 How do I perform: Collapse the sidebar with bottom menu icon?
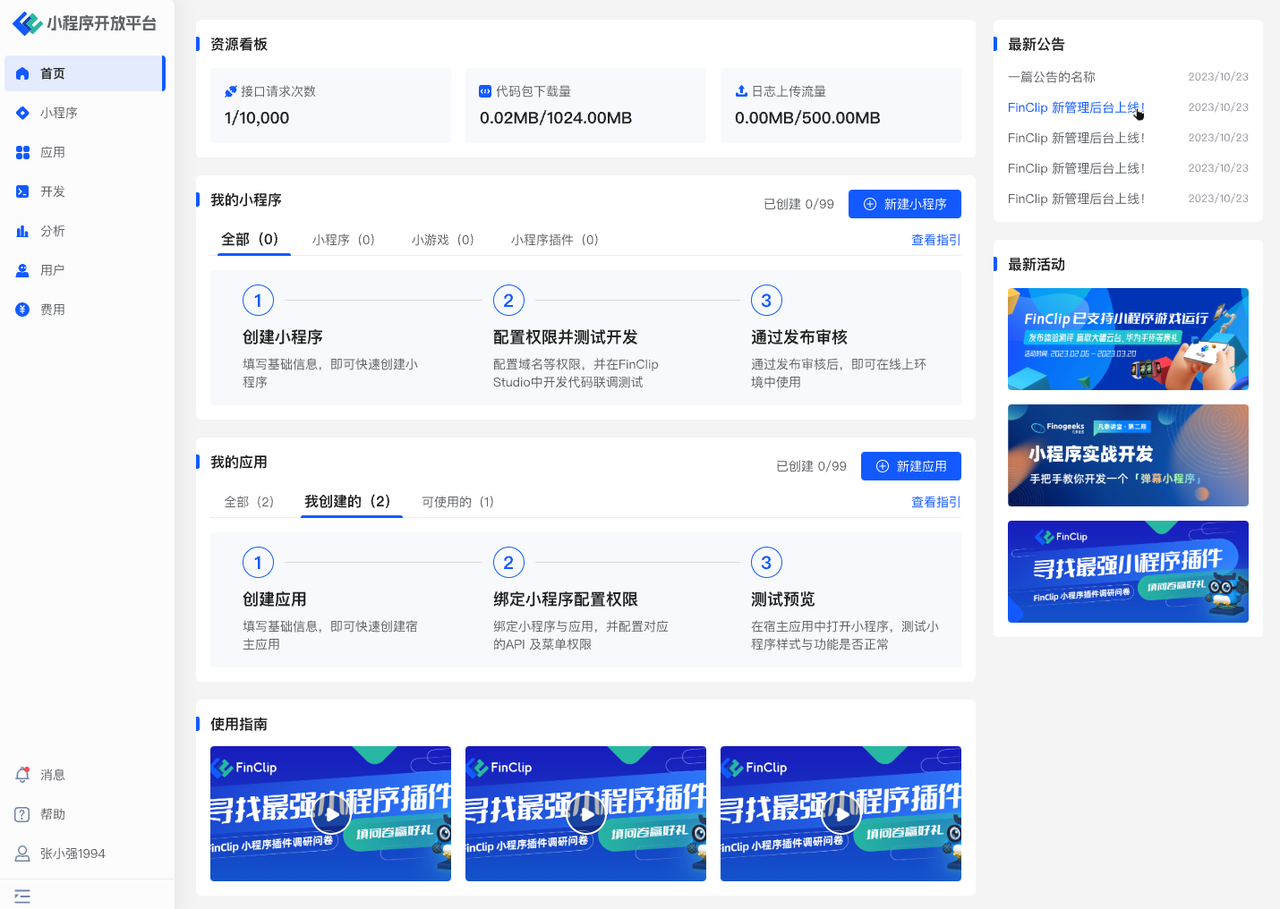coord(22,895)
